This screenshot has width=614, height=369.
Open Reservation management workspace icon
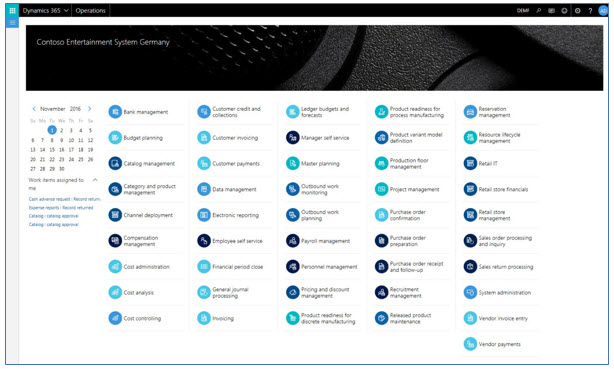coord(470,112)
